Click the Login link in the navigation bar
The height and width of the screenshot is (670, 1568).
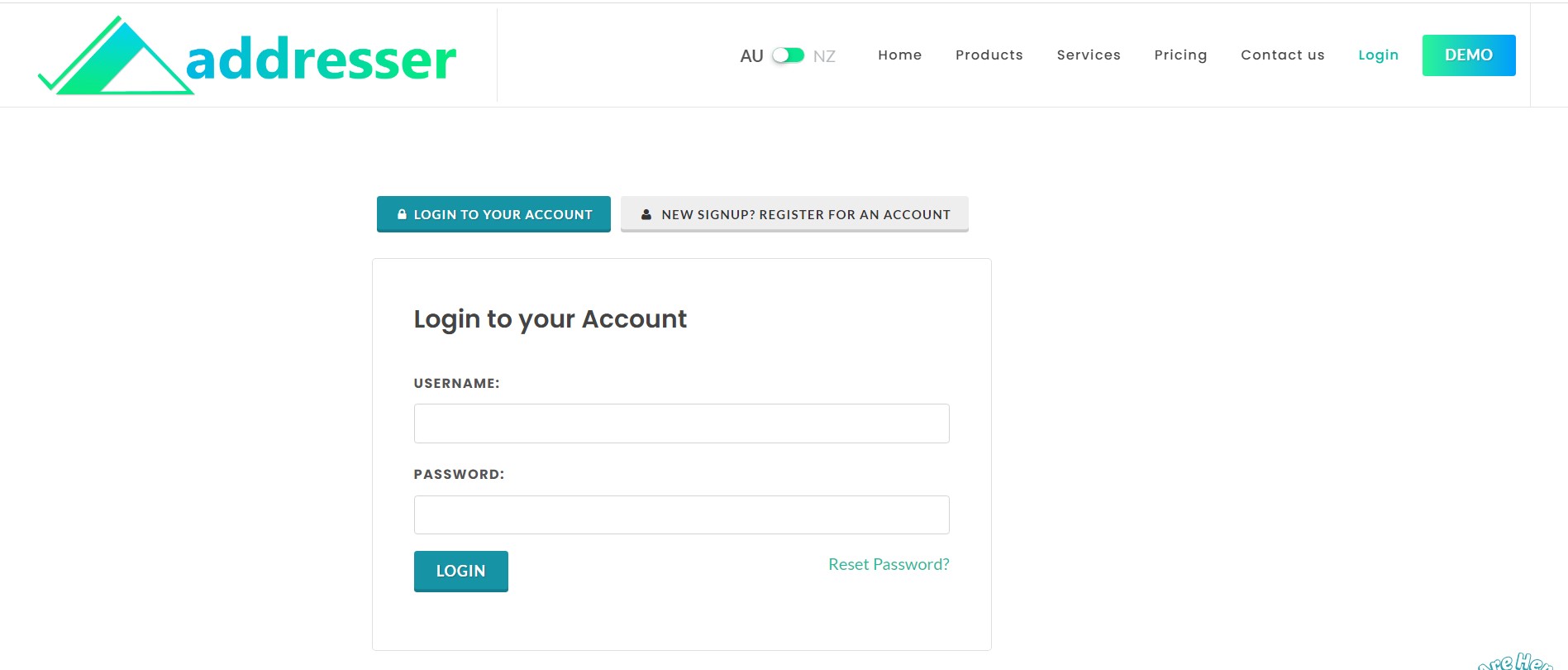click(x=1378, y=55)
